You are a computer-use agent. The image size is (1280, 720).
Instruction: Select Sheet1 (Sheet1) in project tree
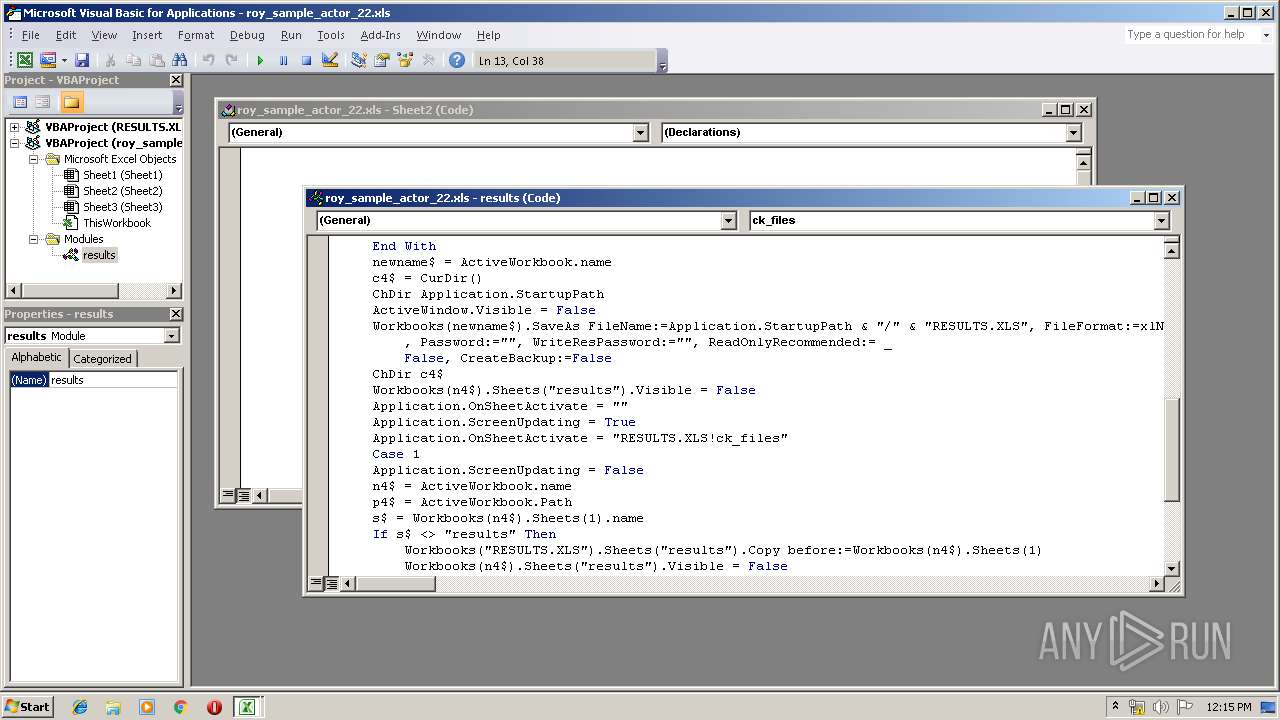(122, 175)
